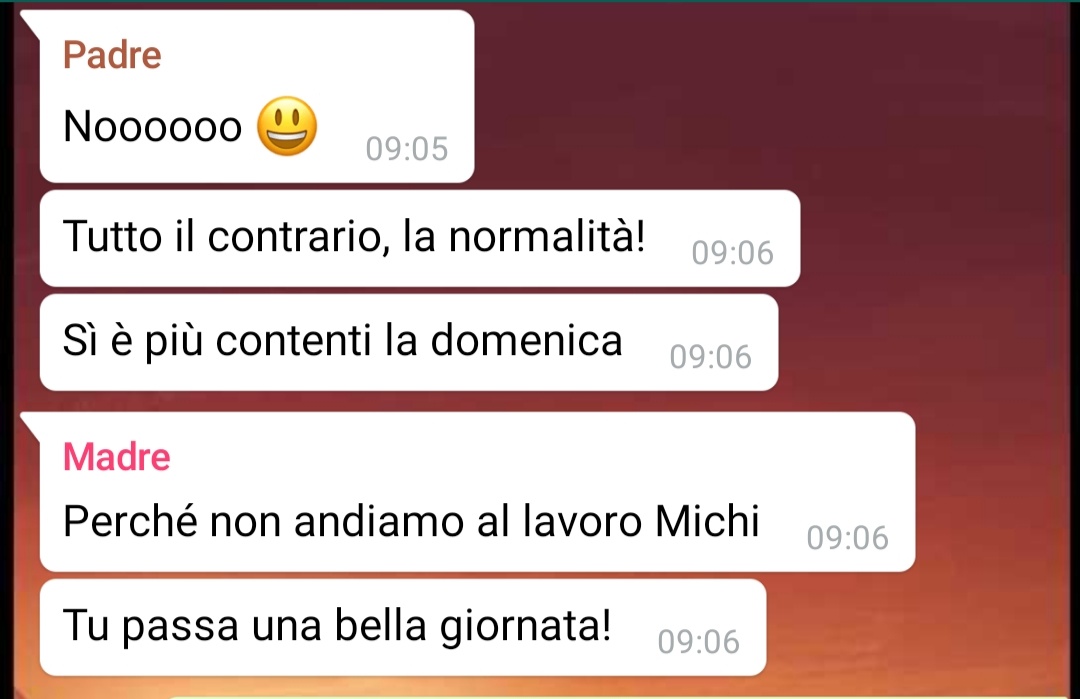
Task: Select the message Tutto il contrario, la normalità!
Action: [x=420, y=238]
